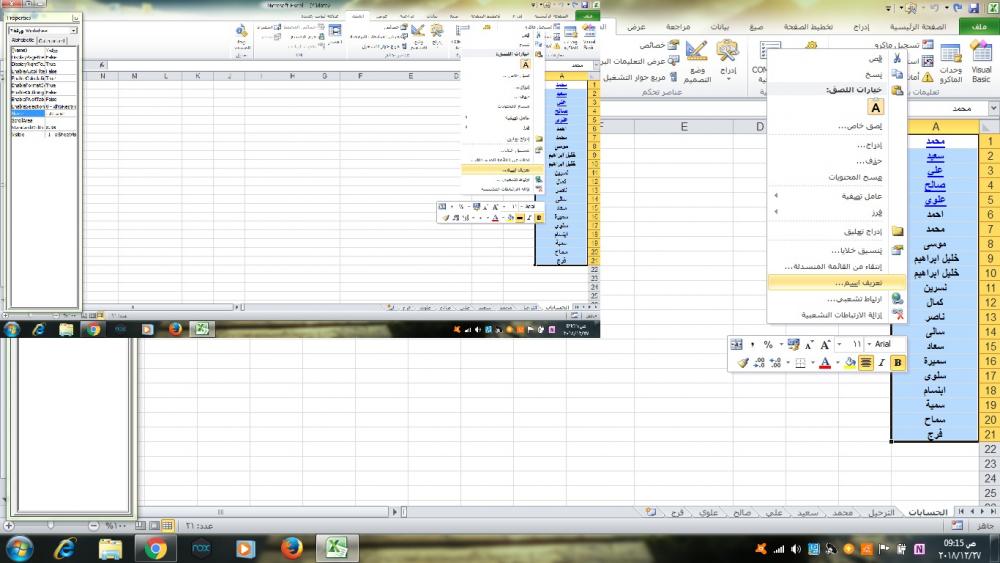
Task: Choose Cut (قص) in context menu
Action: click(836, 58)
